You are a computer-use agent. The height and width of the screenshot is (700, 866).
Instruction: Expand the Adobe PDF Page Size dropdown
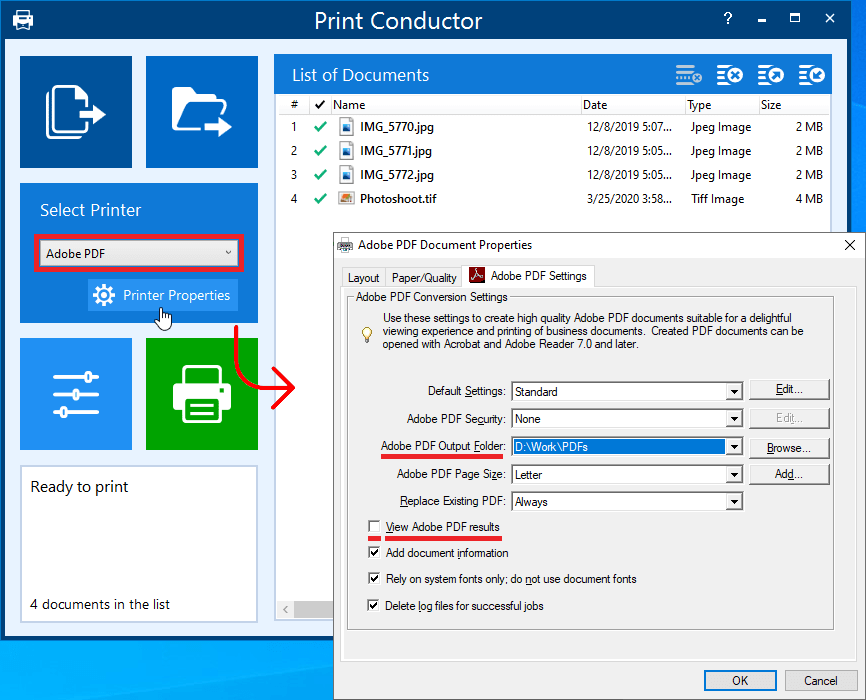pos(734,475)
